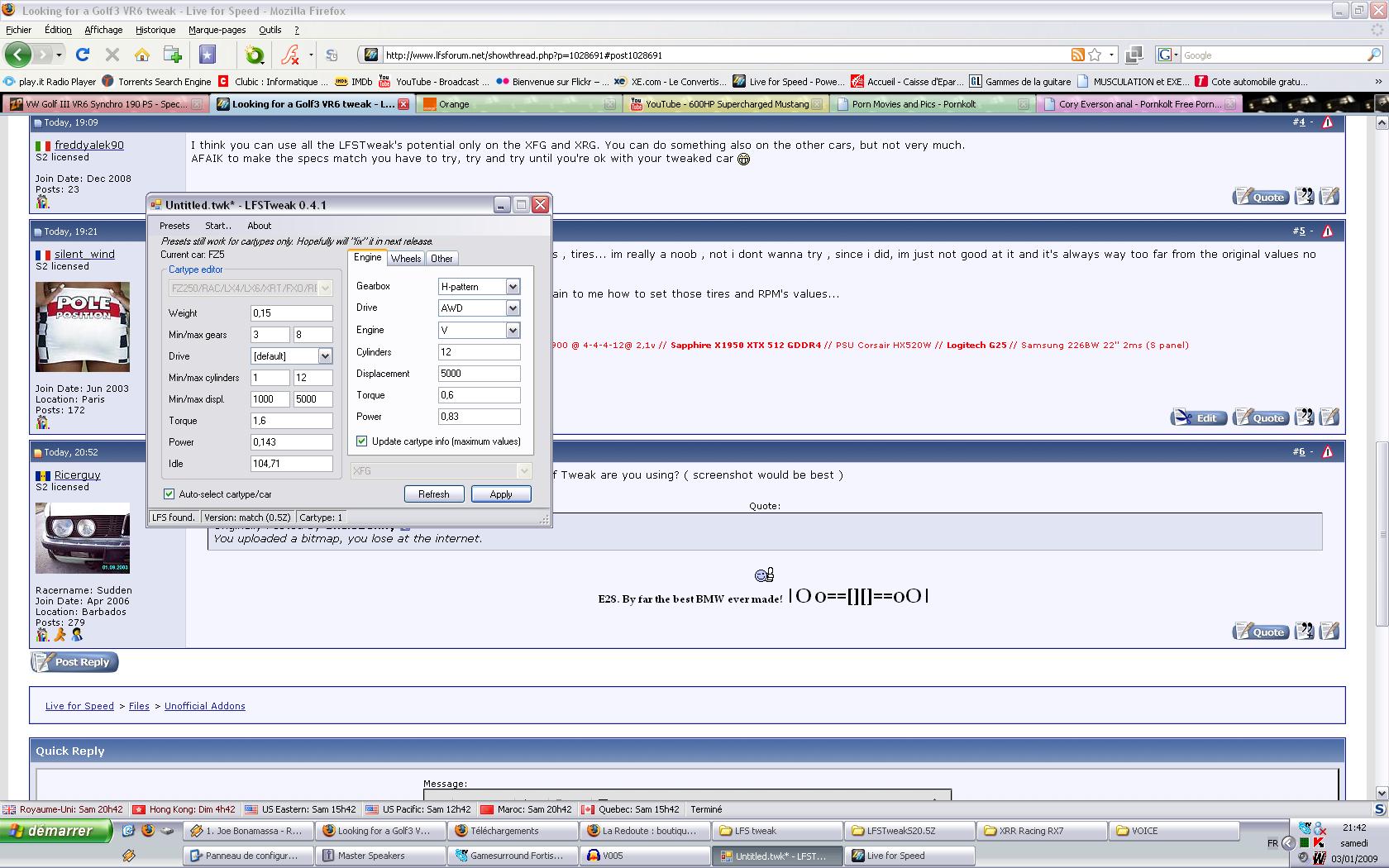The image size is (1389, 868).
Task: Open the Historique menu in Firefox
Action: [x=155, y=30]
